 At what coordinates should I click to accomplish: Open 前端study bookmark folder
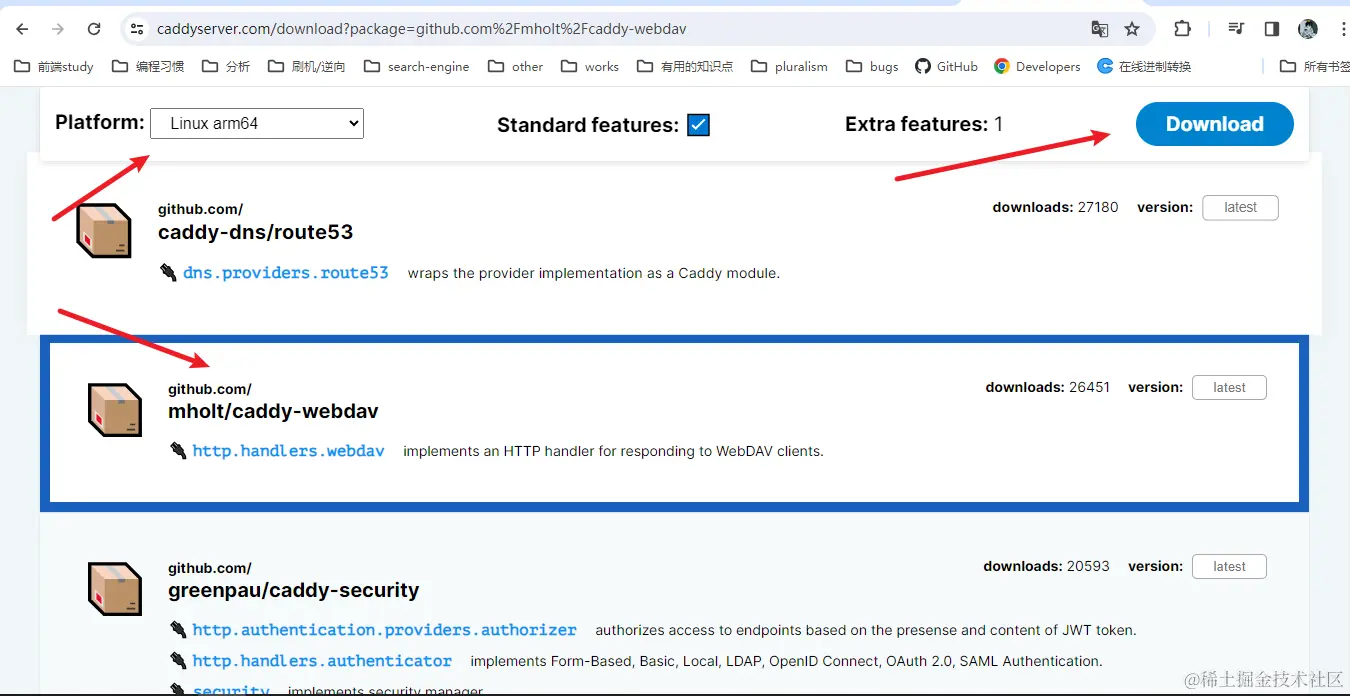point(54,66)
